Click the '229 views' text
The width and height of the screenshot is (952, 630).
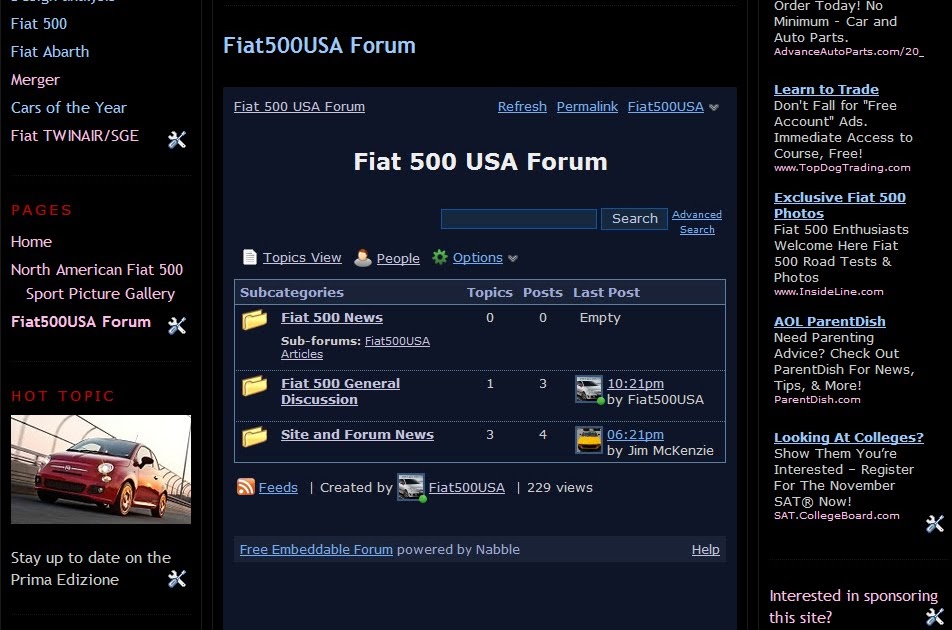pos(559,487)
